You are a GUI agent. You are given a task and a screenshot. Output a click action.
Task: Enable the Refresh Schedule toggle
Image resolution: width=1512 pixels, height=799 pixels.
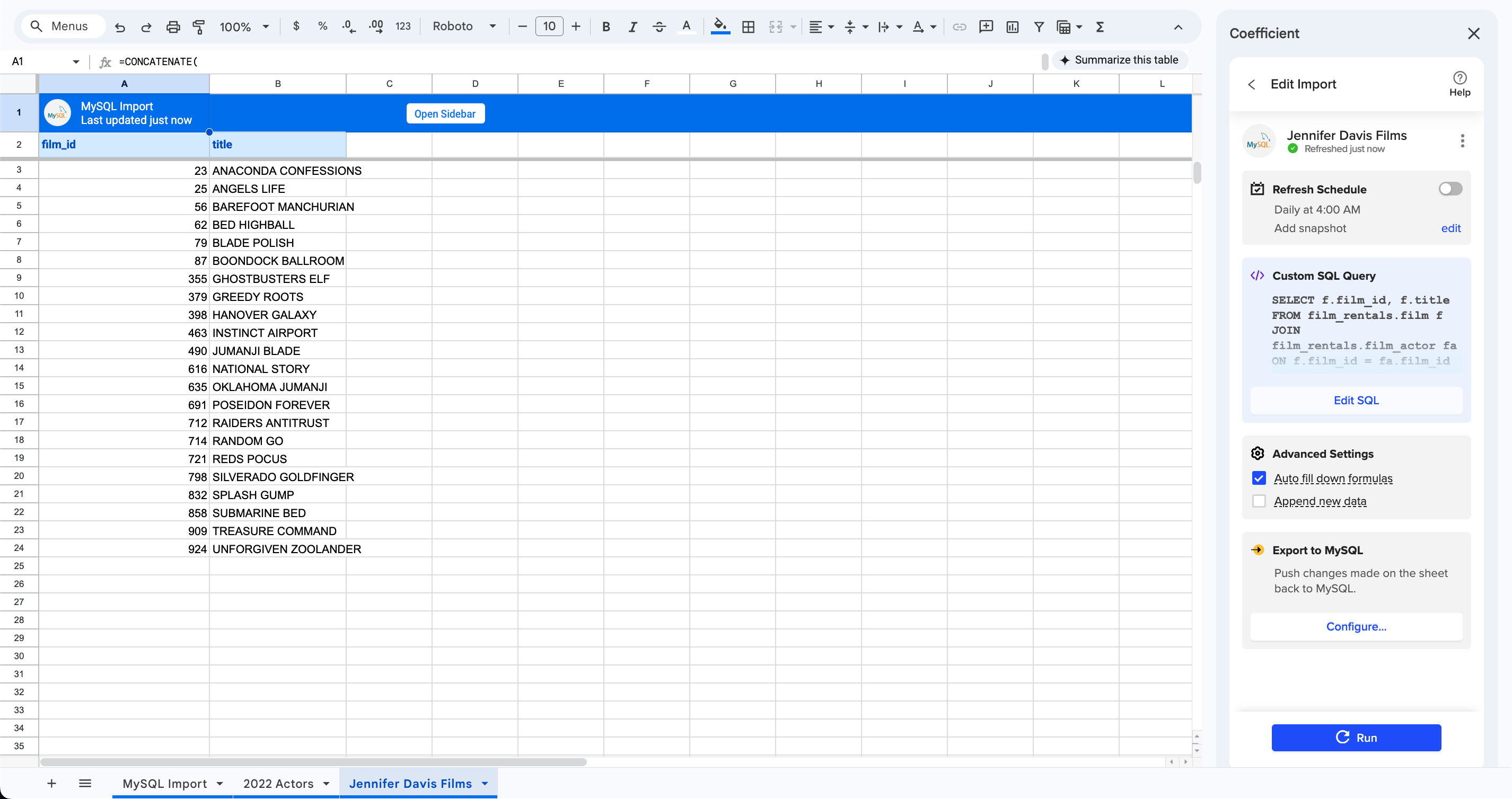(x=1451, y=188)
